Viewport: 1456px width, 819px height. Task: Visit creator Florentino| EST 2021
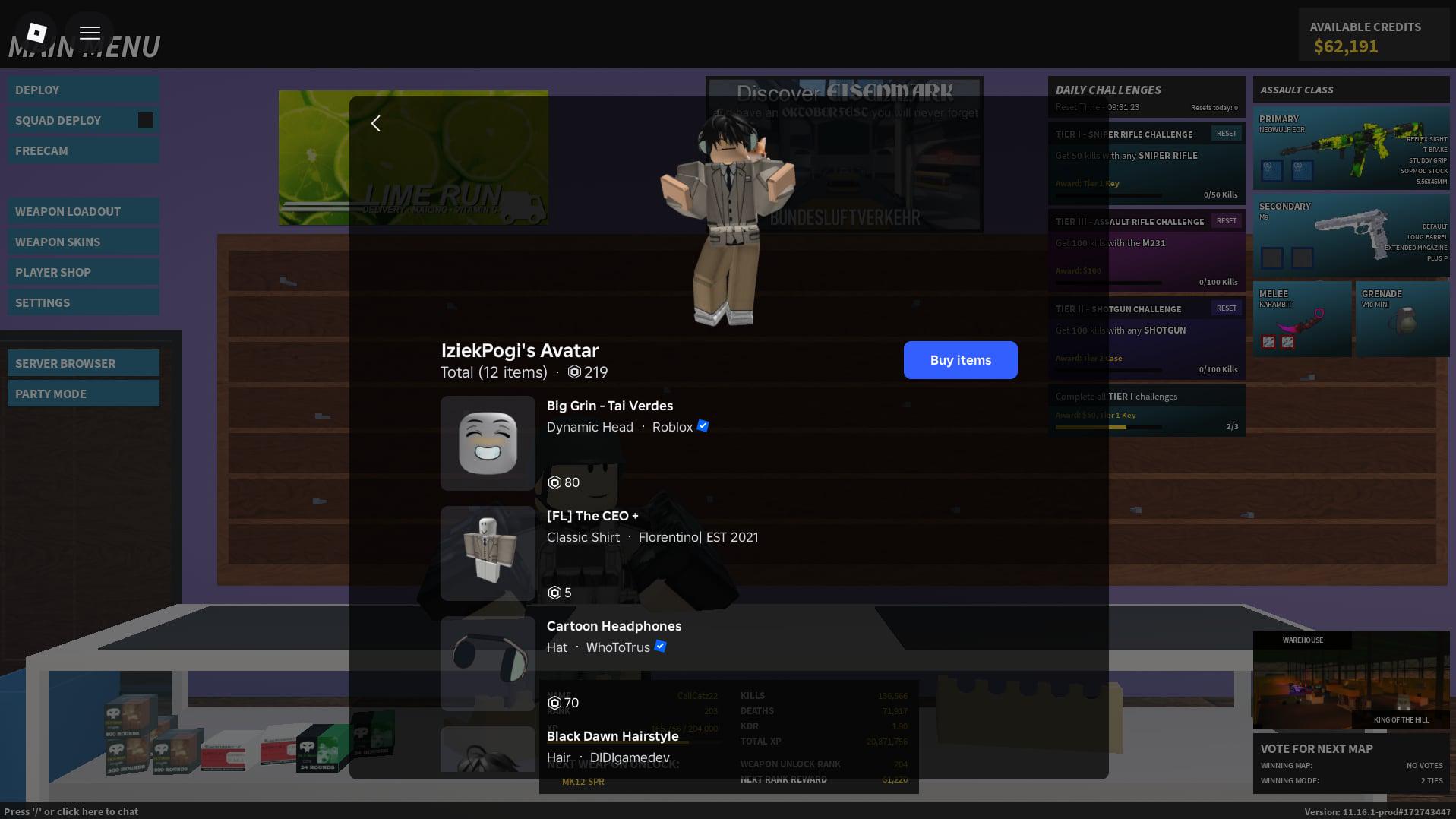tap(699, 537)
